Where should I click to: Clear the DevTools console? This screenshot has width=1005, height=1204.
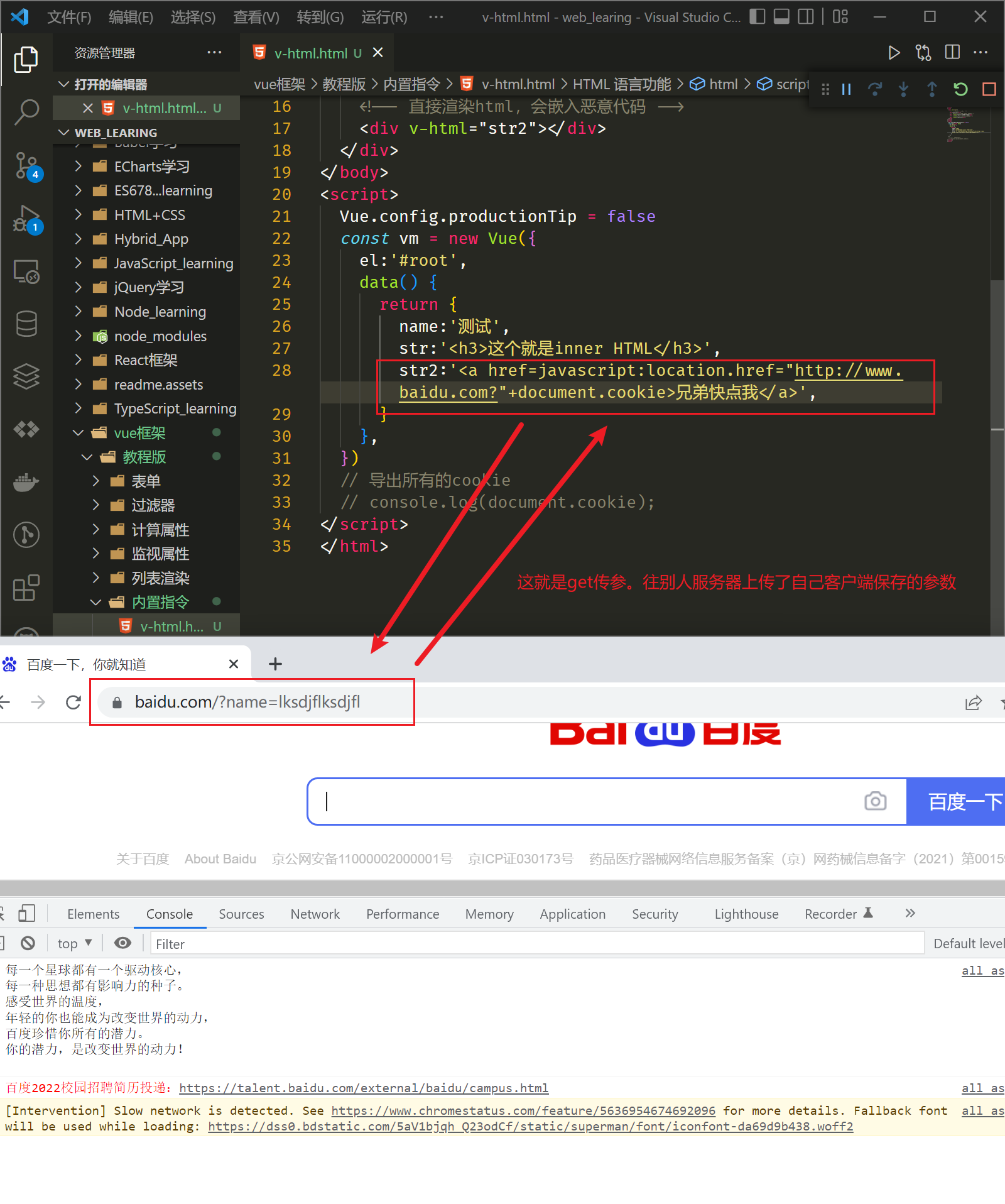click(28, 943)
